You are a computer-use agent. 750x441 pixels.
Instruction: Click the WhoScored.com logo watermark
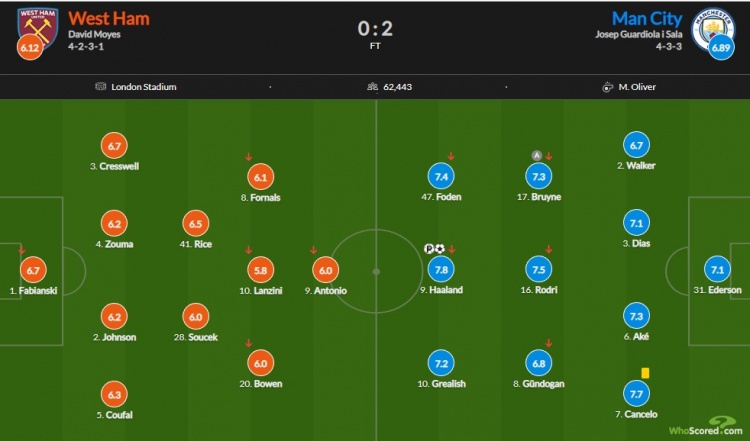point(706,427)
